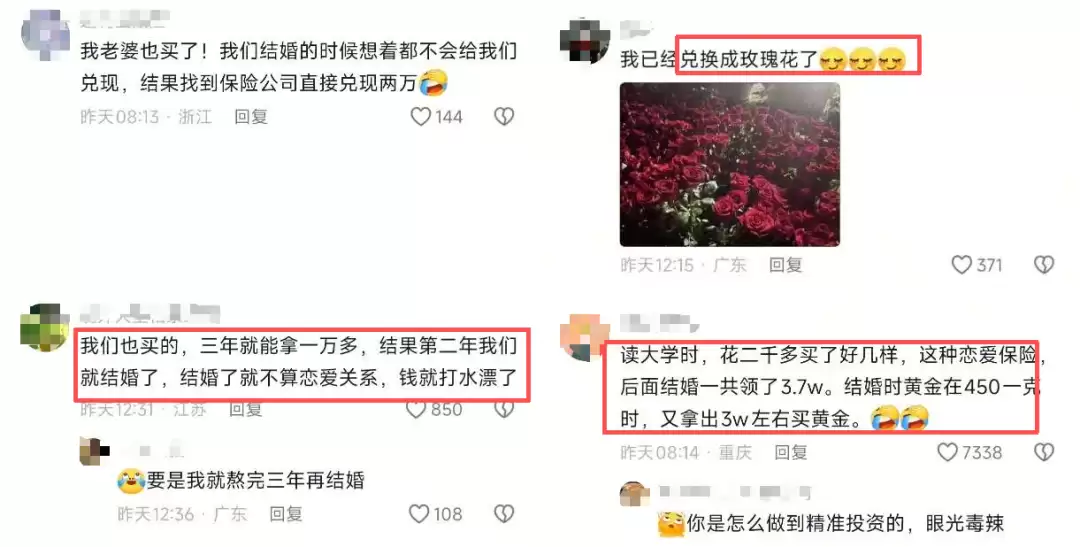Tap broken heart beside 371 likes

(x=1044, y=265)
